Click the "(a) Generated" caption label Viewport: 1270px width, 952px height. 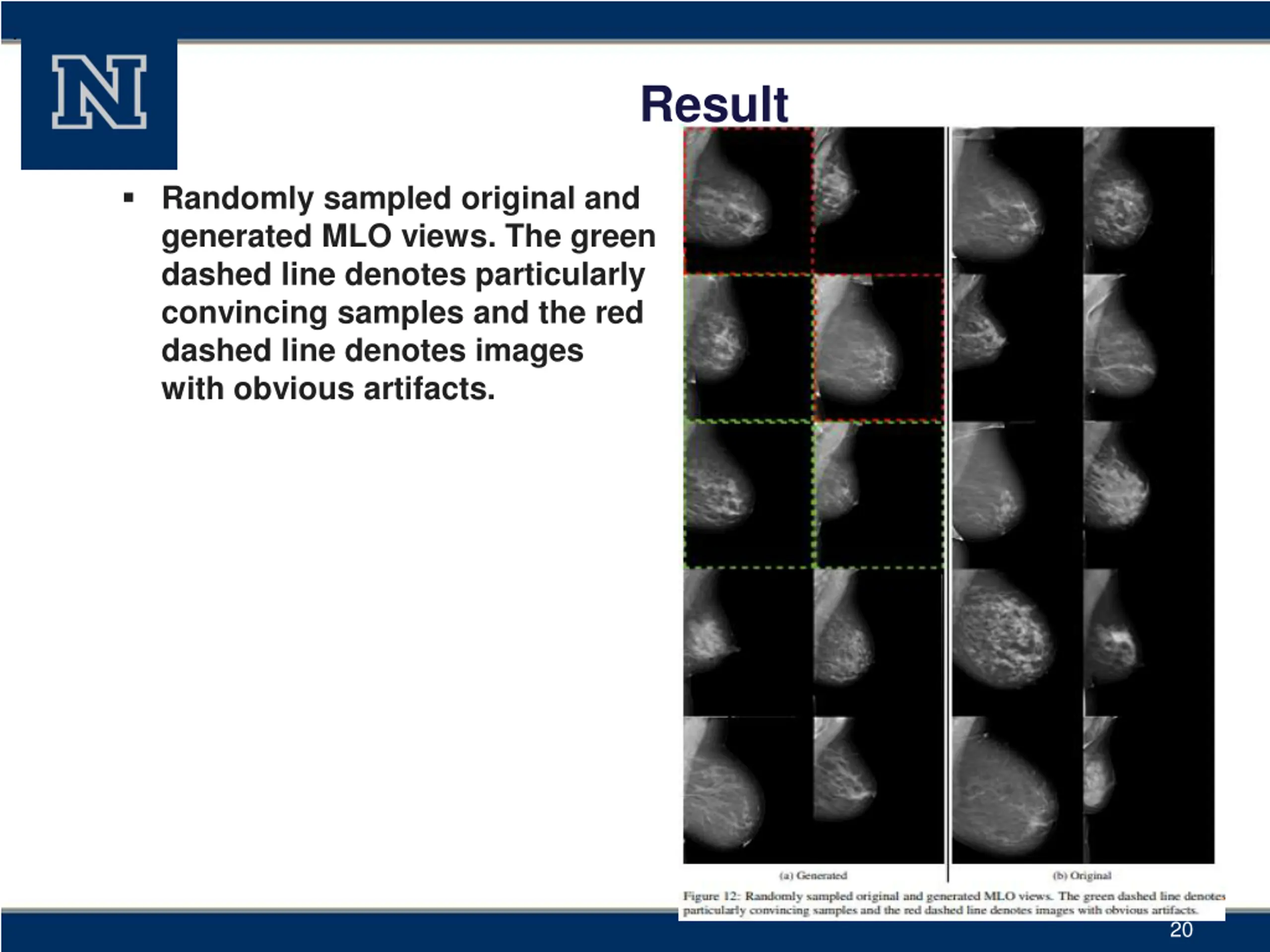pos(813,876)
